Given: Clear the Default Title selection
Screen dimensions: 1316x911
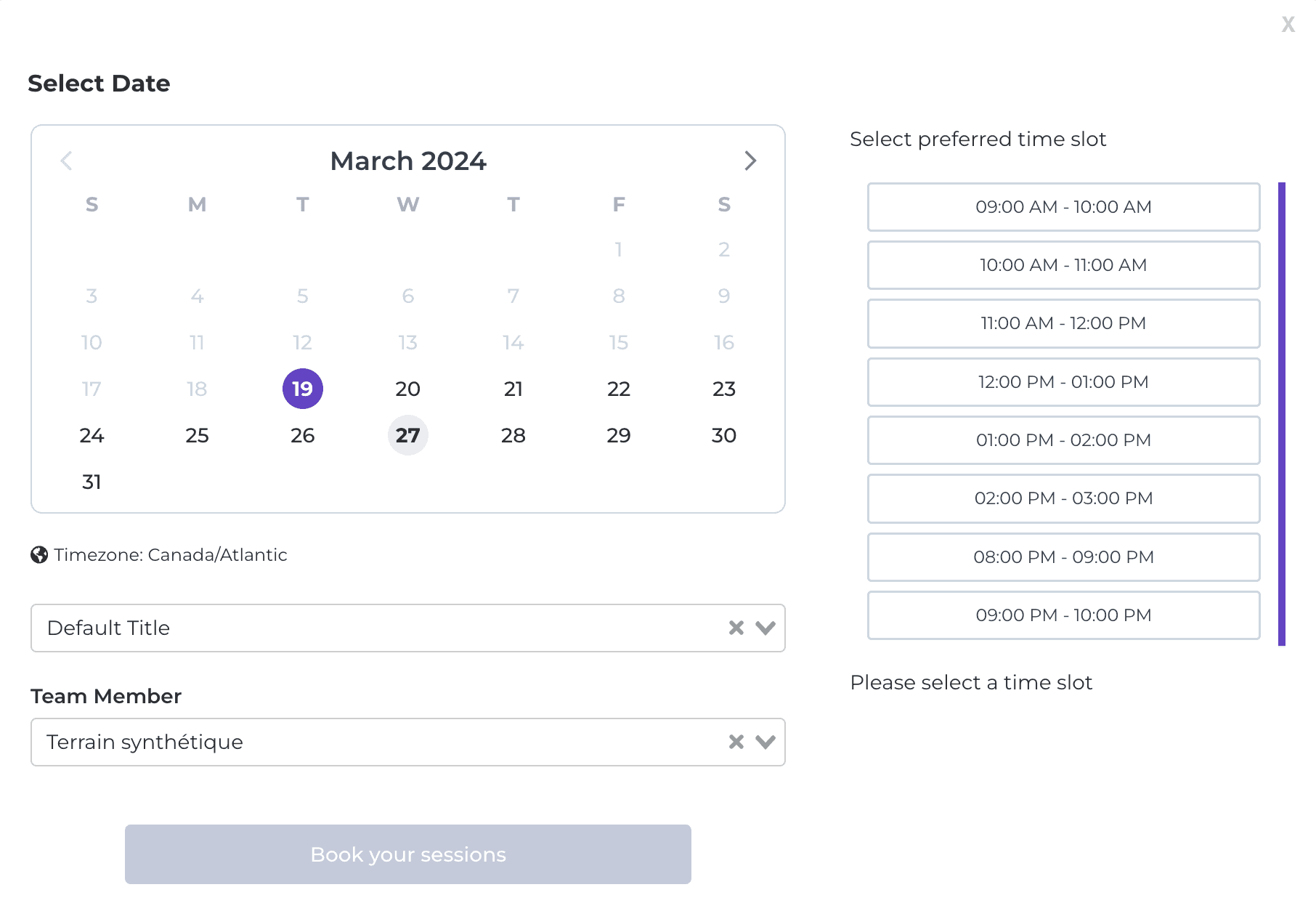Looking at the screenshot, I should 736,628.
